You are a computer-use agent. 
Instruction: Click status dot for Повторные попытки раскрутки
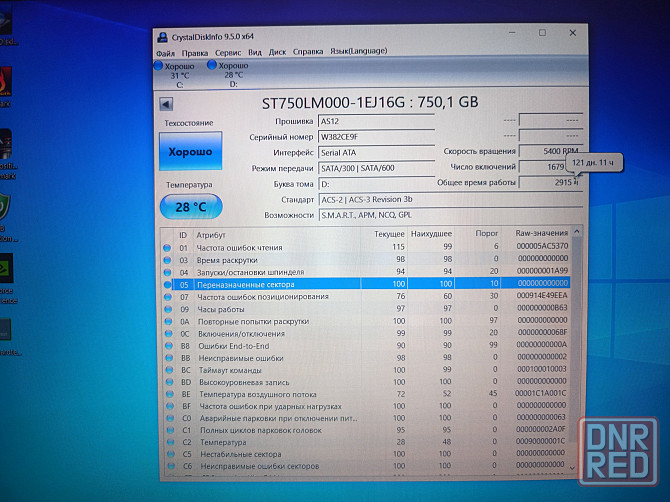click(x=168, y=321)
